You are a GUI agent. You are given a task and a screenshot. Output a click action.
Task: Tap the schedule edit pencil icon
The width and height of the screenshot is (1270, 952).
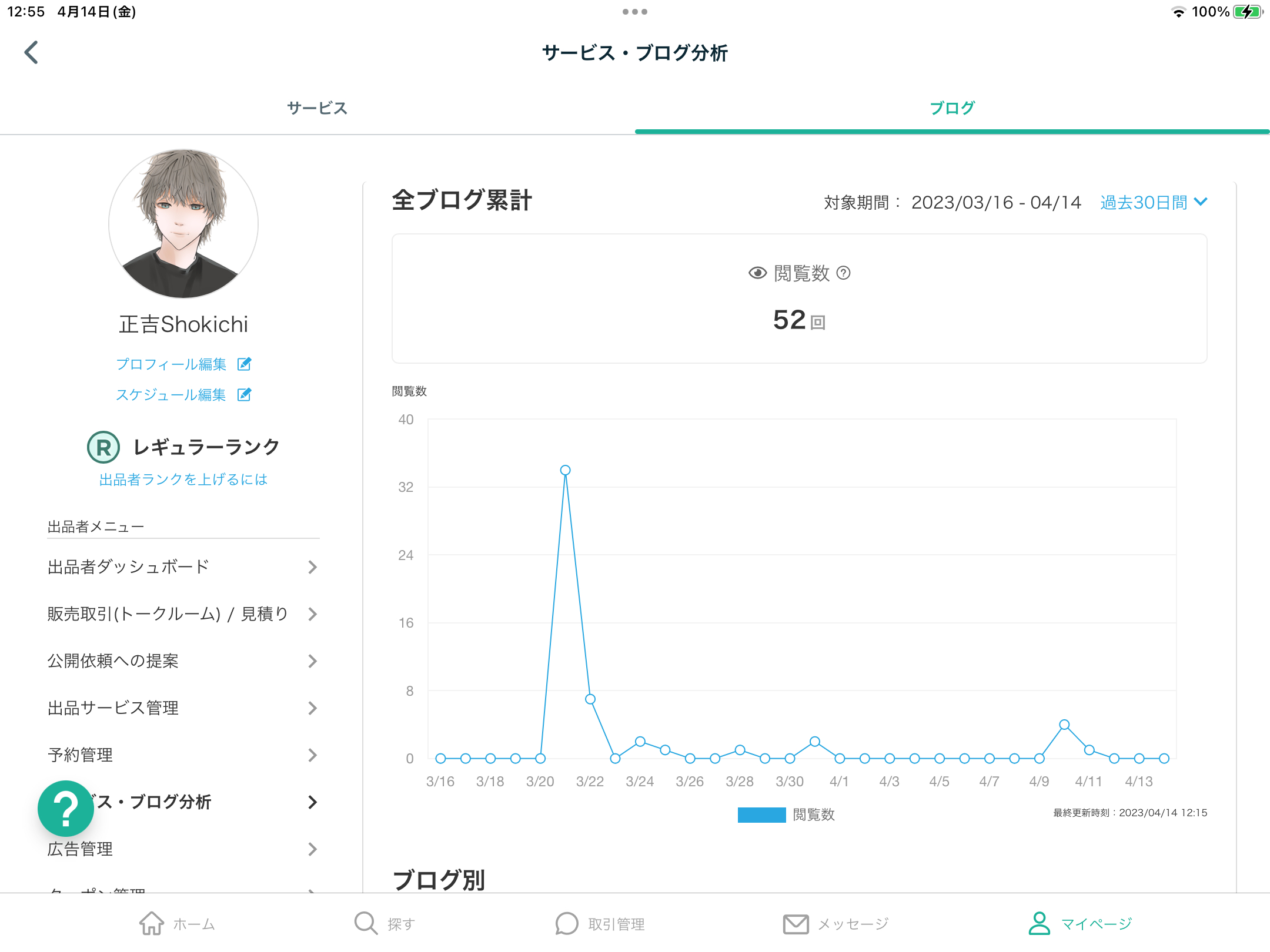click(x=244, y=395)
